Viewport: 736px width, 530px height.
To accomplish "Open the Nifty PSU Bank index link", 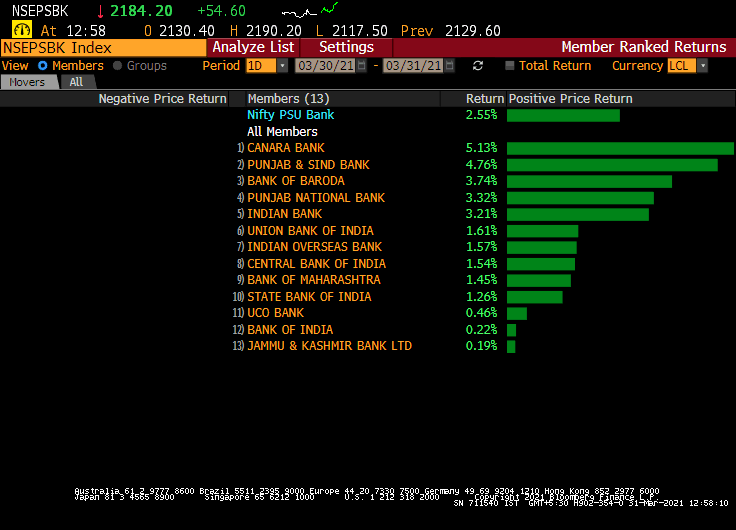I will tap(290, 115).
